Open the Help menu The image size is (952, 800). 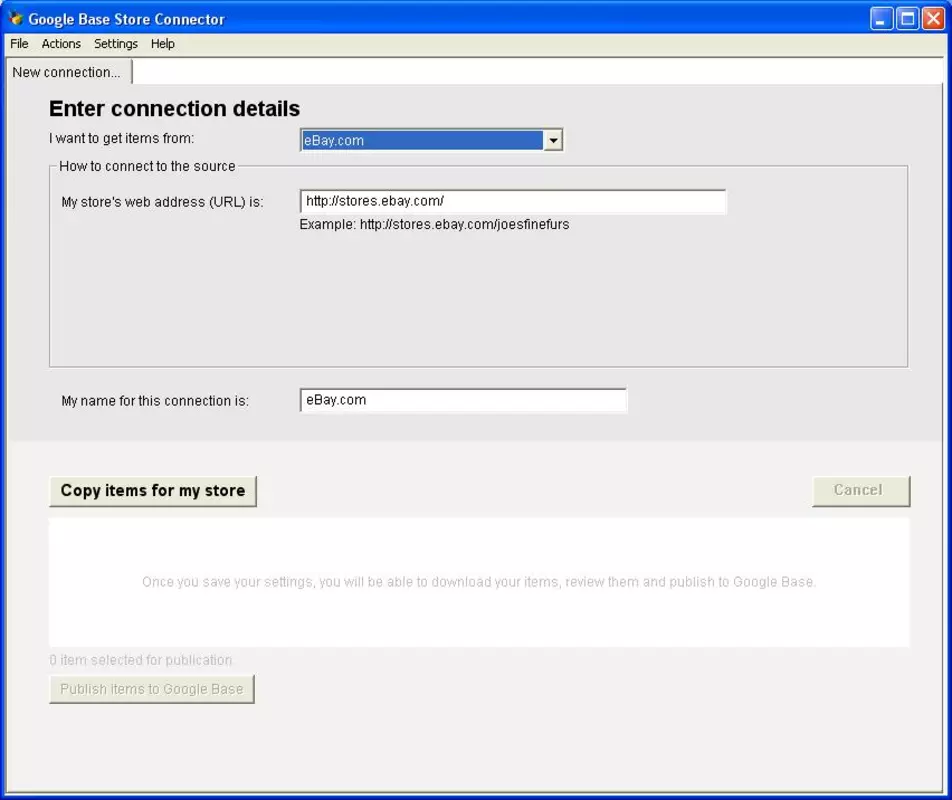point(163,44)
